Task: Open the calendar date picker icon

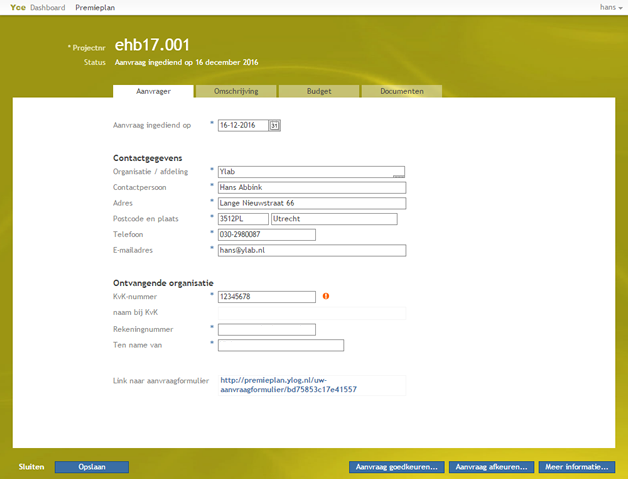Action: click(x=274, y=125)
